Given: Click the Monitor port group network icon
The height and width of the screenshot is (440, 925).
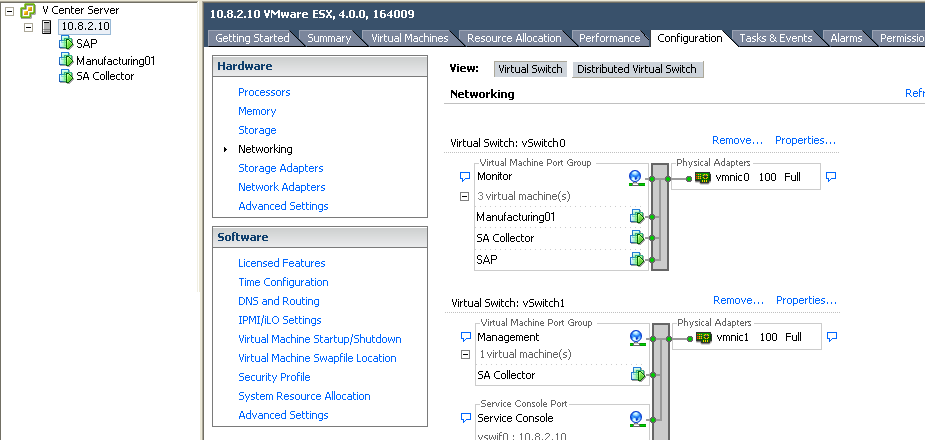Looking at the screenshot, I should pyautogui.click(x=635, y=177).
